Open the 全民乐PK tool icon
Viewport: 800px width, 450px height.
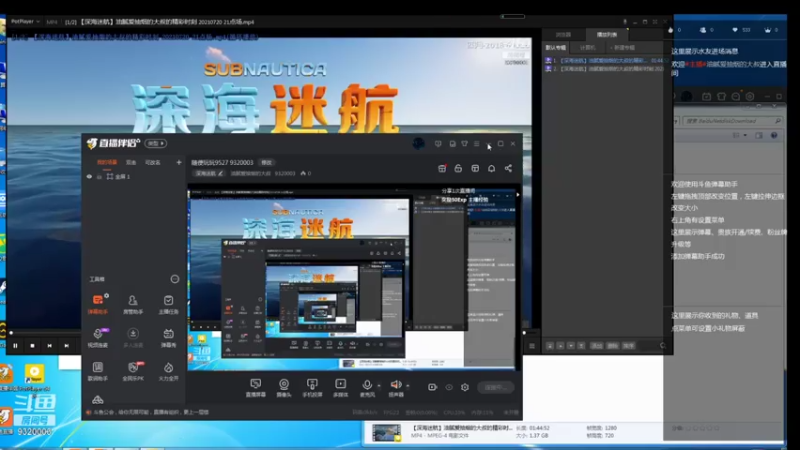pos(133,371)
